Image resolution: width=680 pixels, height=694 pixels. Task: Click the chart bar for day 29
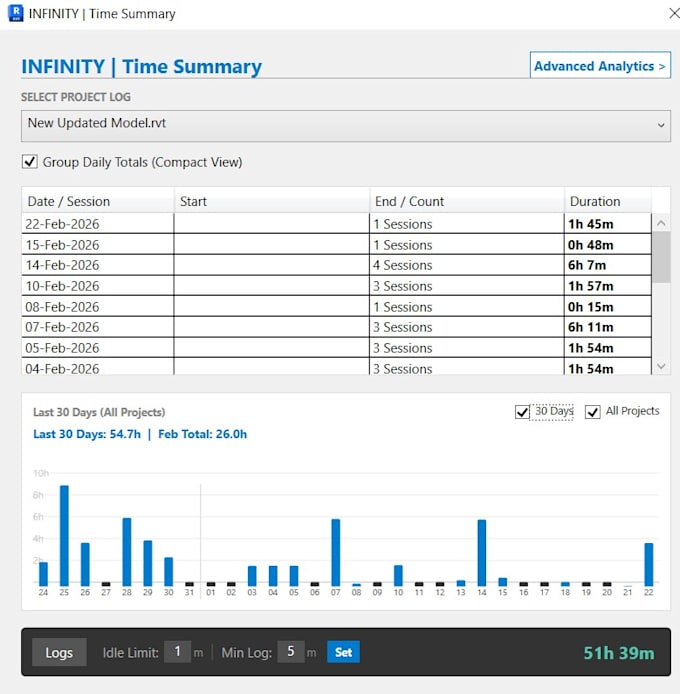click(148, 563)
